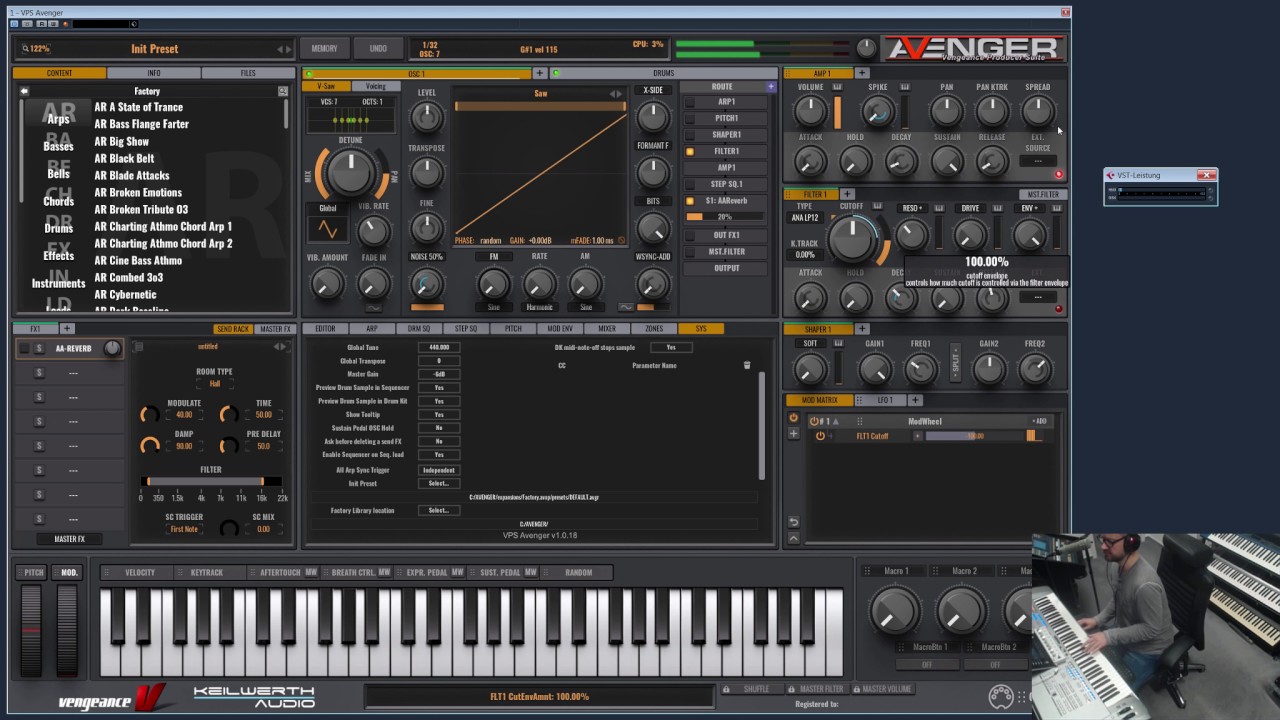Open RATE Harmonic mode dropdown

tap(539, 307)
